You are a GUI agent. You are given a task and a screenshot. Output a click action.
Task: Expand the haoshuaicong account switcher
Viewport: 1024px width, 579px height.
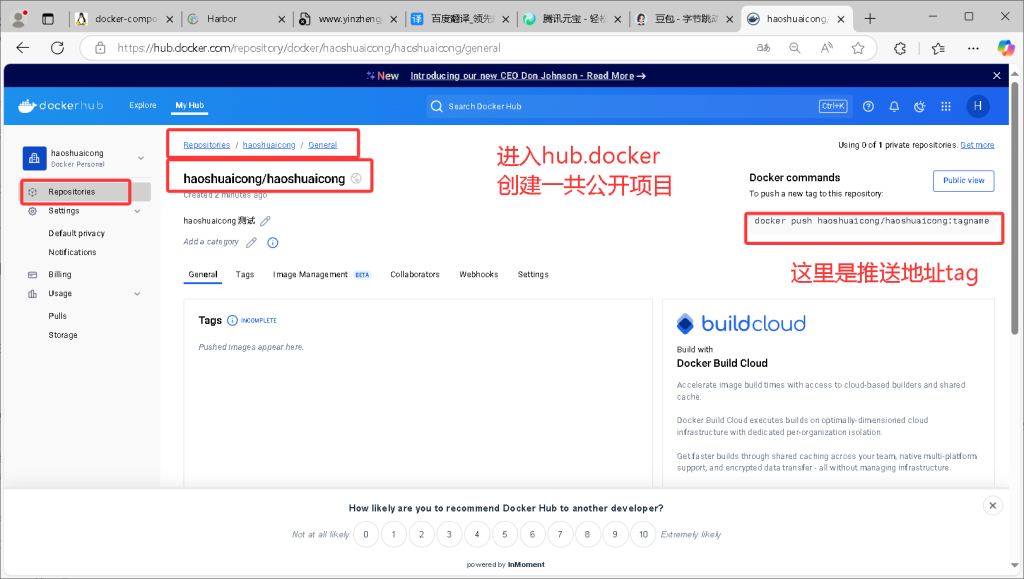tap(140, 158)
